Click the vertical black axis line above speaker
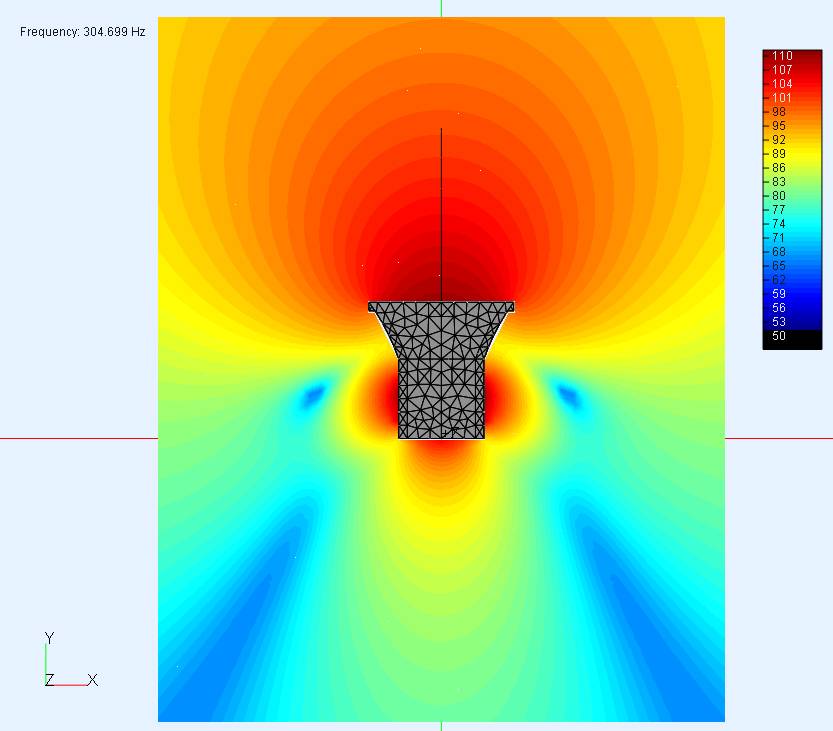 coord(441,215)
